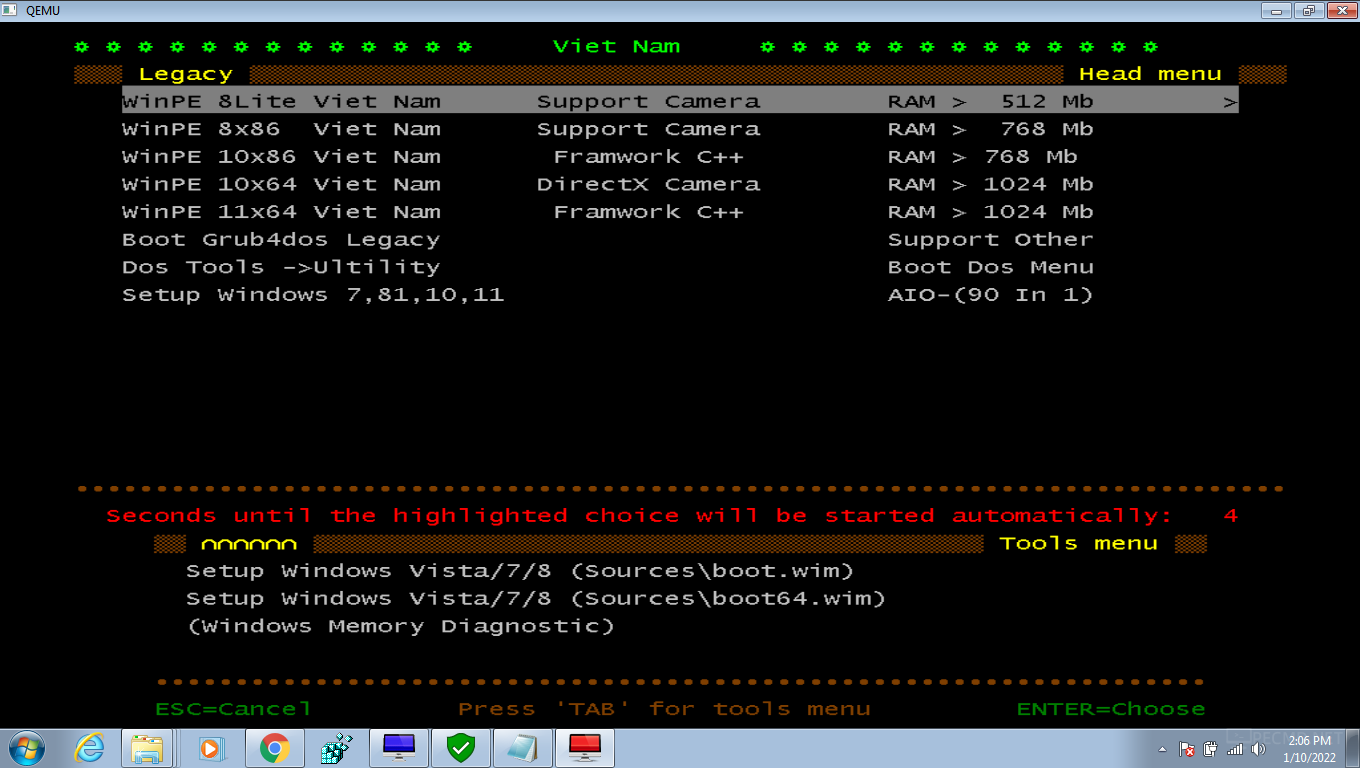Open the clock showing 2:06 PM
Screen dimensions: 1360x768
point(1309,749)
